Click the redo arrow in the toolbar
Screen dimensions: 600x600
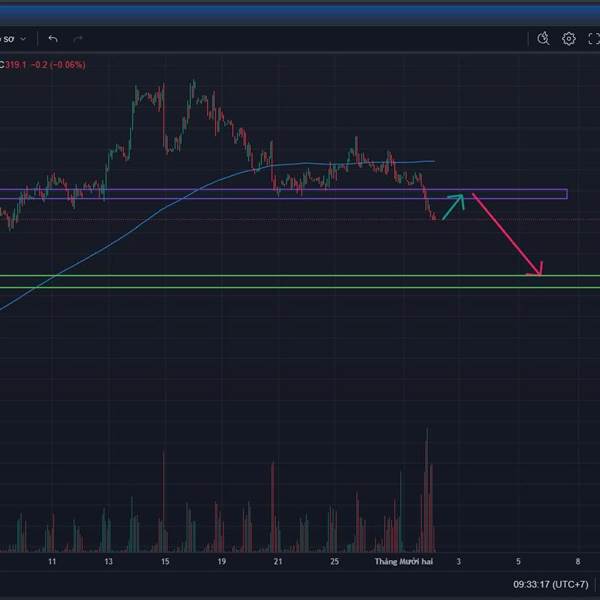(x=77, y=39)
